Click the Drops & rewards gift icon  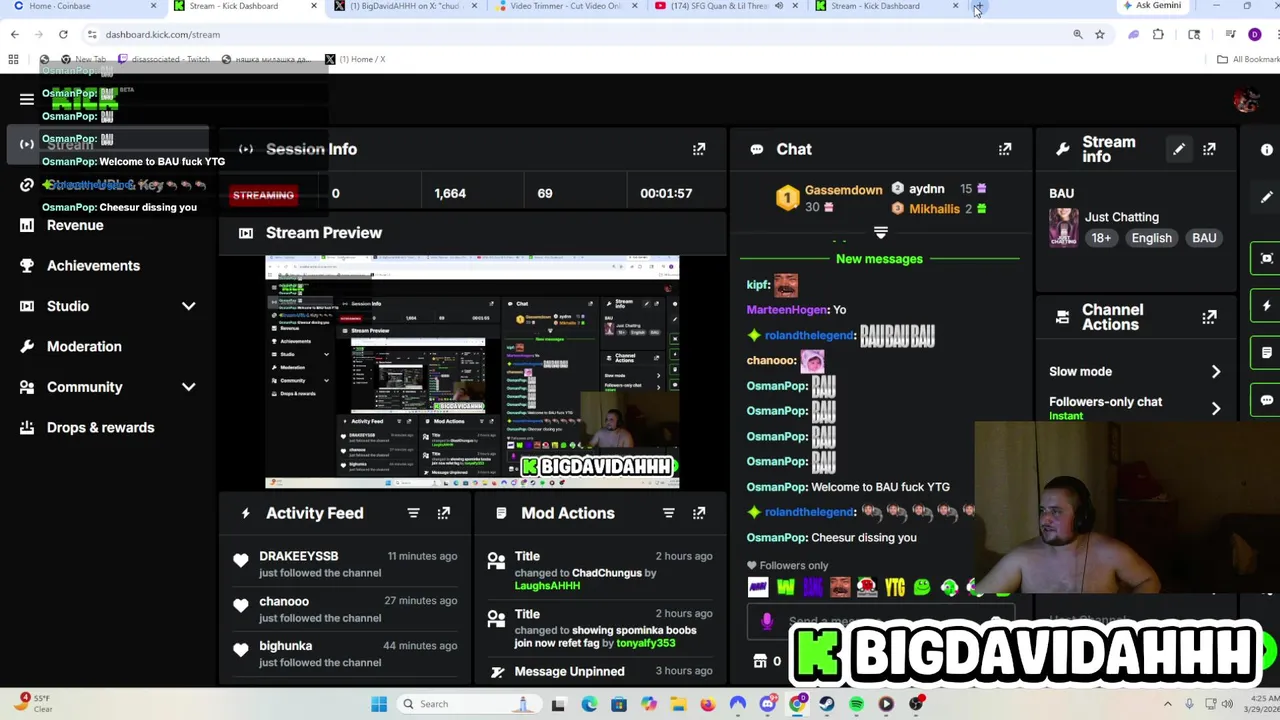click(x=27, y=427)
